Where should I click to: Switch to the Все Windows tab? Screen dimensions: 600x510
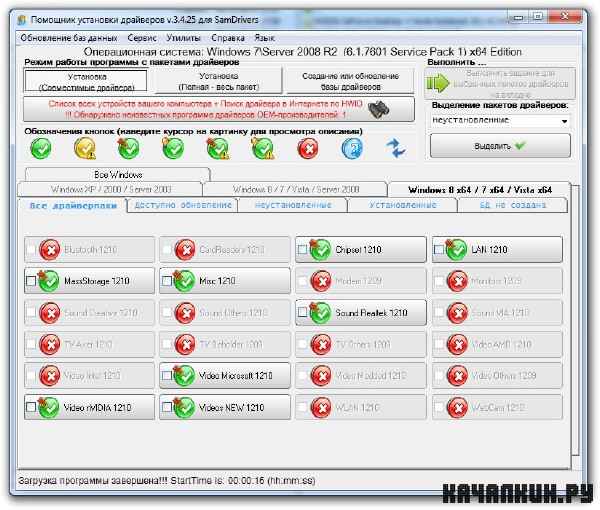click(x=118, y=175)
